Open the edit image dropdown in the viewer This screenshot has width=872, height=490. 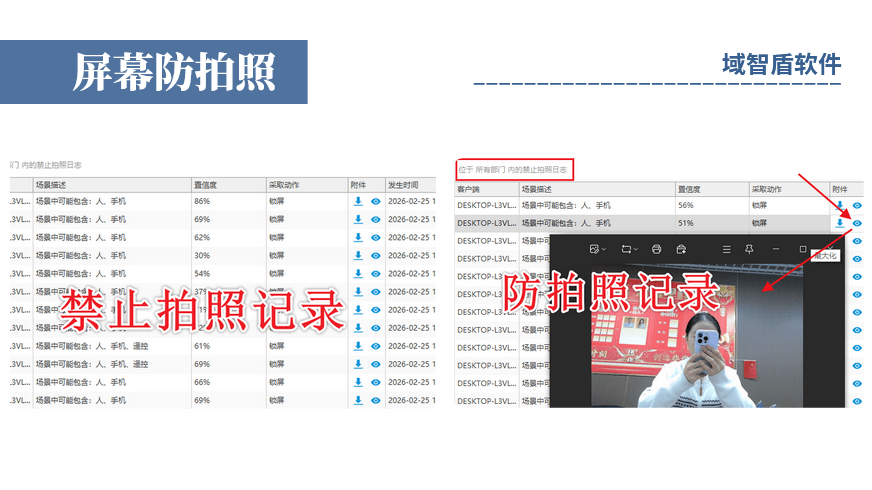point(598,249)
